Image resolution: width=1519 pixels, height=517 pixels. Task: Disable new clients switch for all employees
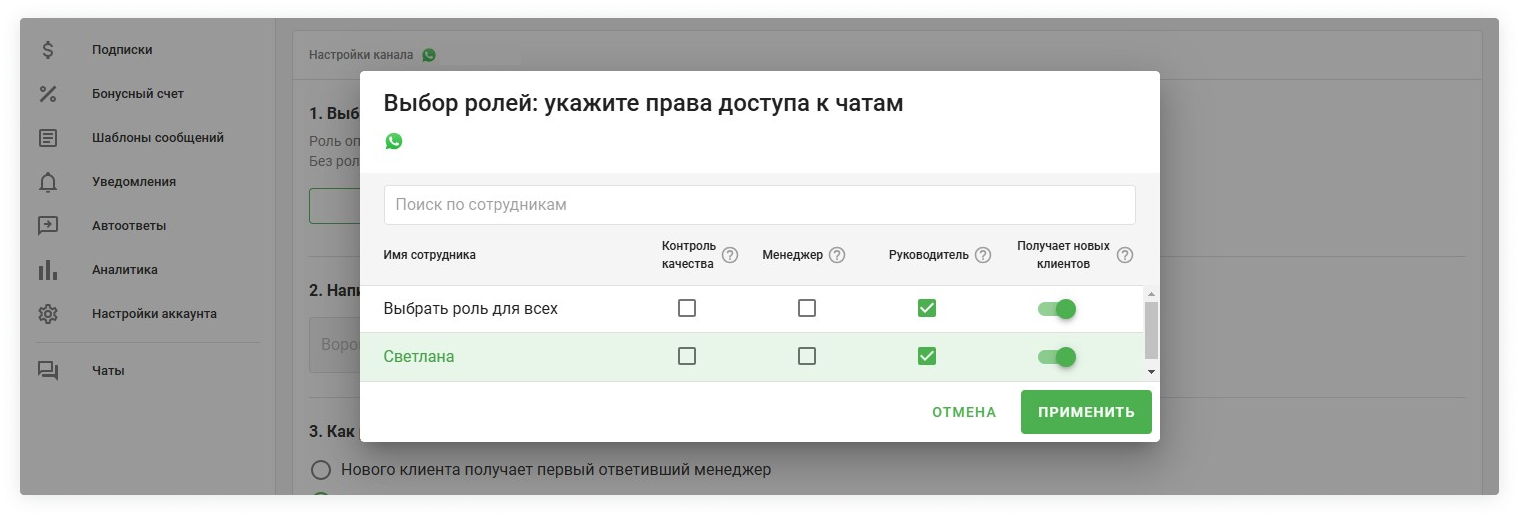click(1057, 308)
